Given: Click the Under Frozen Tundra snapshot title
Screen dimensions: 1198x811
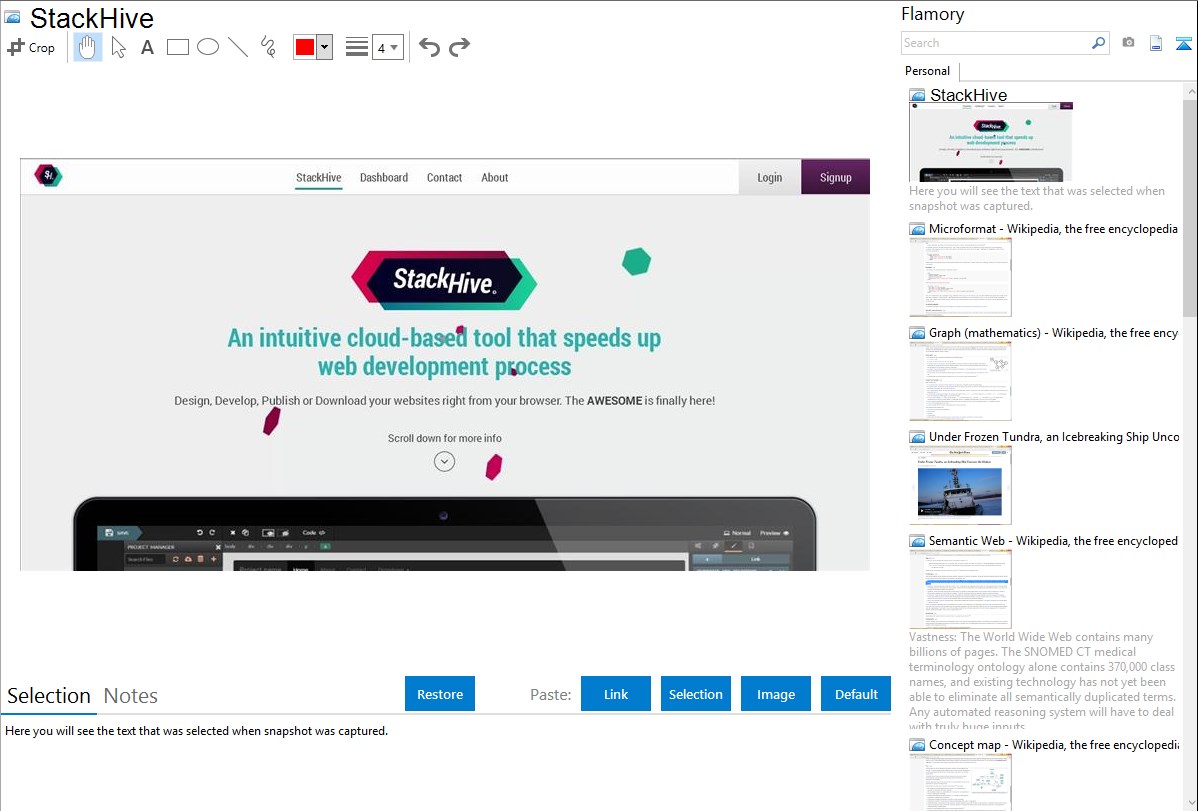Looking at the screenshot, I should [x=1054, y=436].
